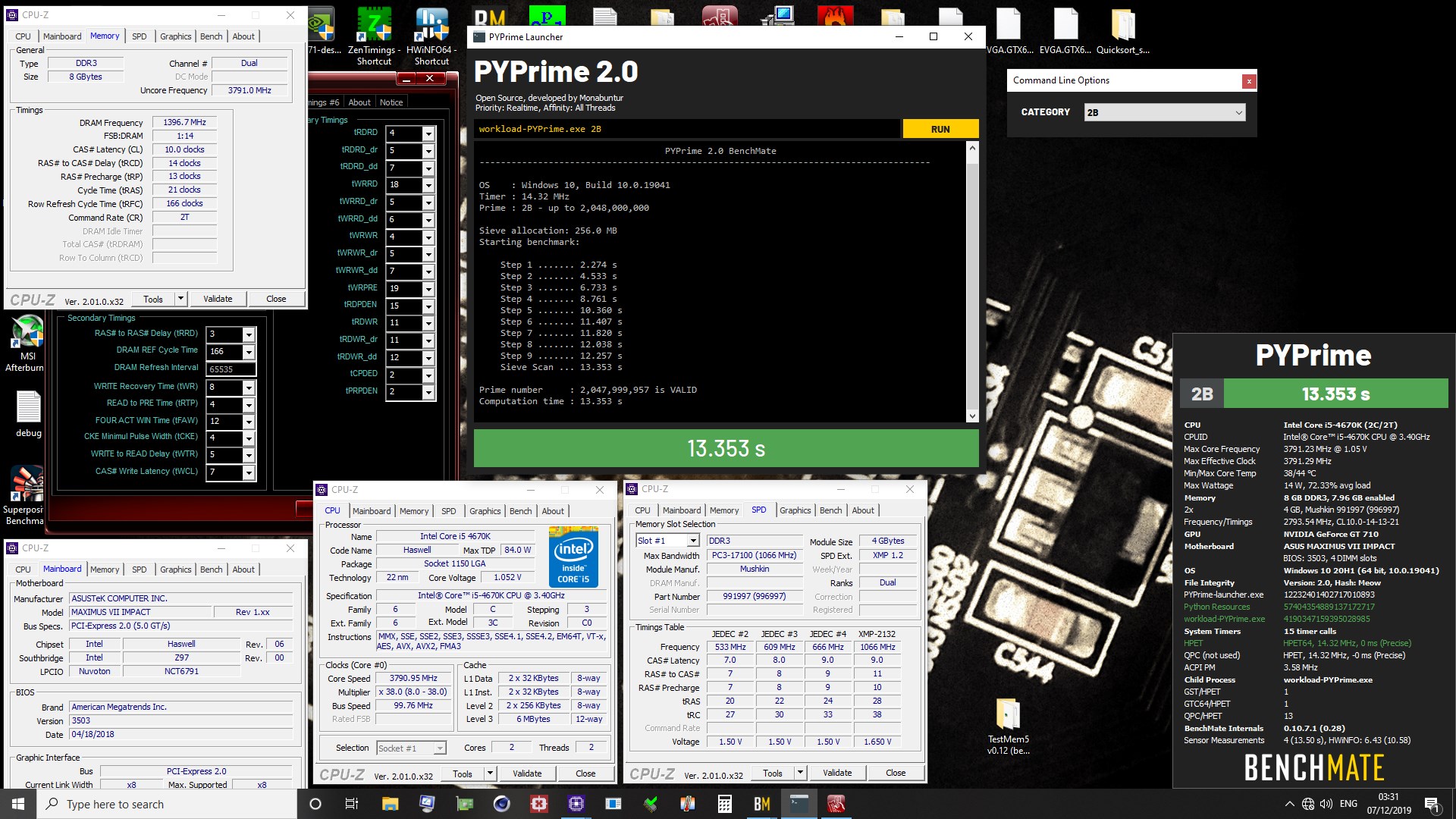This screenshot has width=1456, height=819.
Task: Click the console scrollbar down arrow
Action: 972,416
